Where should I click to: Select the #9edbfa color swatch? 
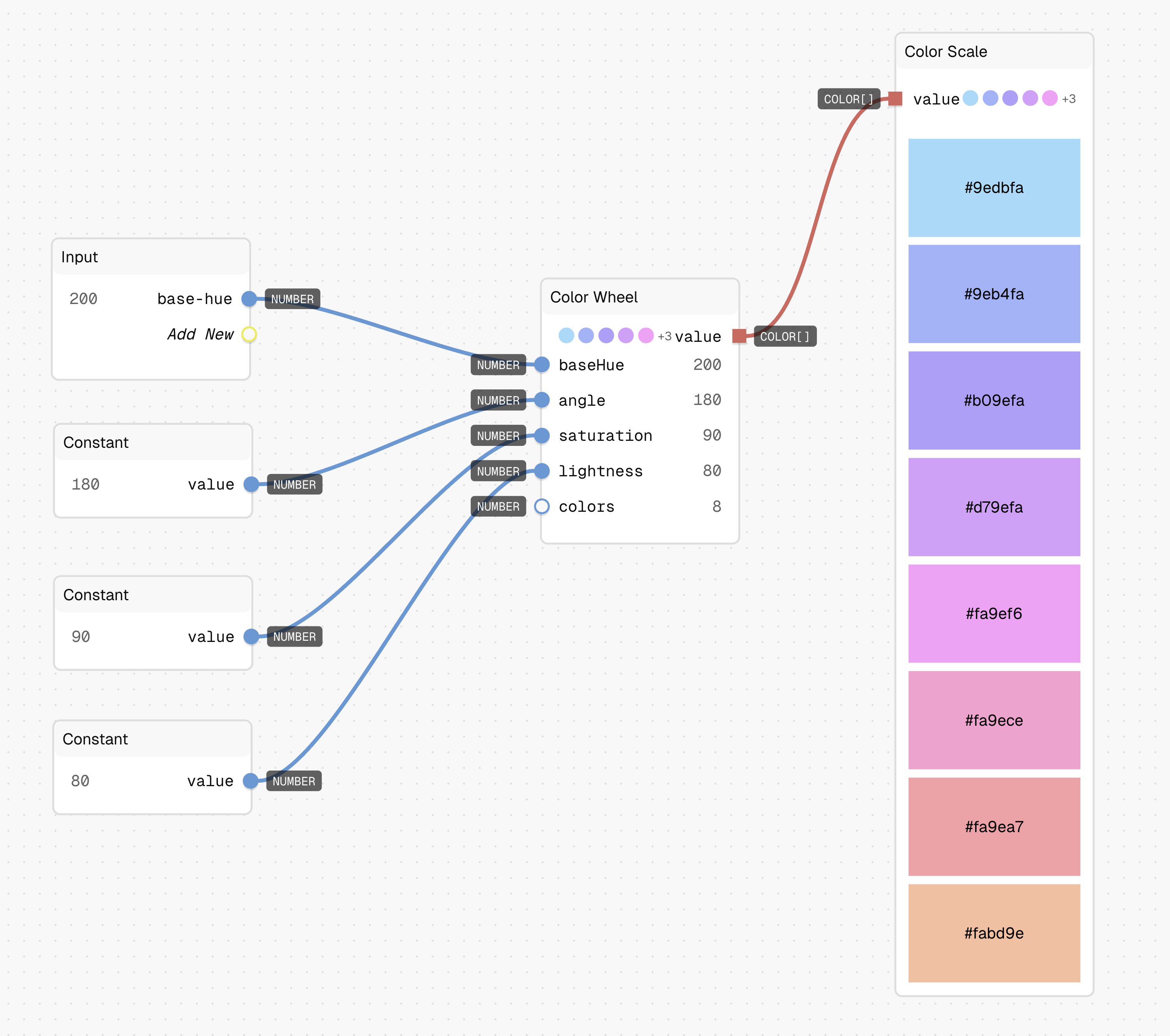pyautogui.click(x=994, y=188)
